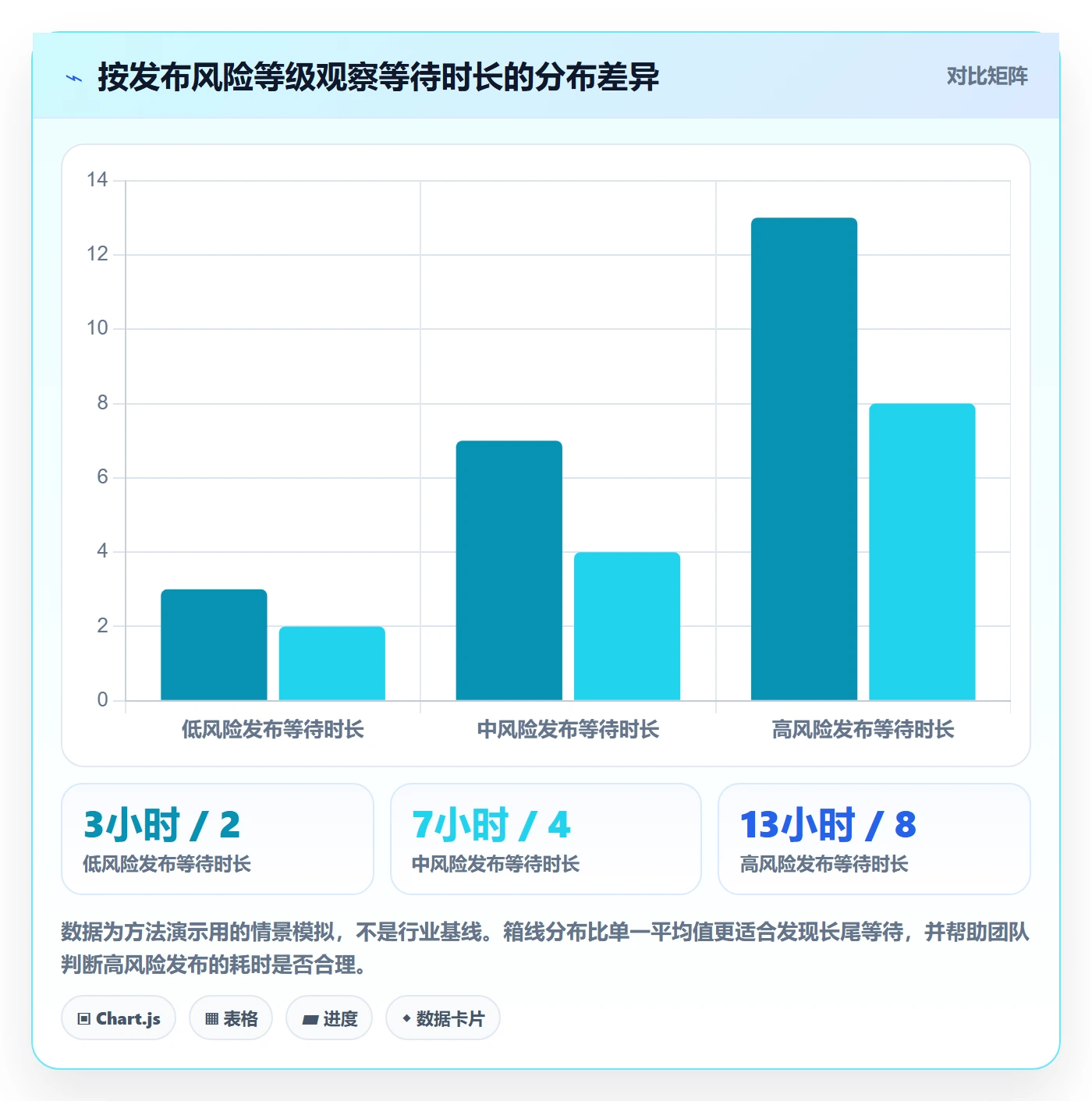Image resolution: width=1092 pixels, height=1101 pixels.
Task: Click the 中风险发布等待时长 x-axis label
Action: [569, 730]
